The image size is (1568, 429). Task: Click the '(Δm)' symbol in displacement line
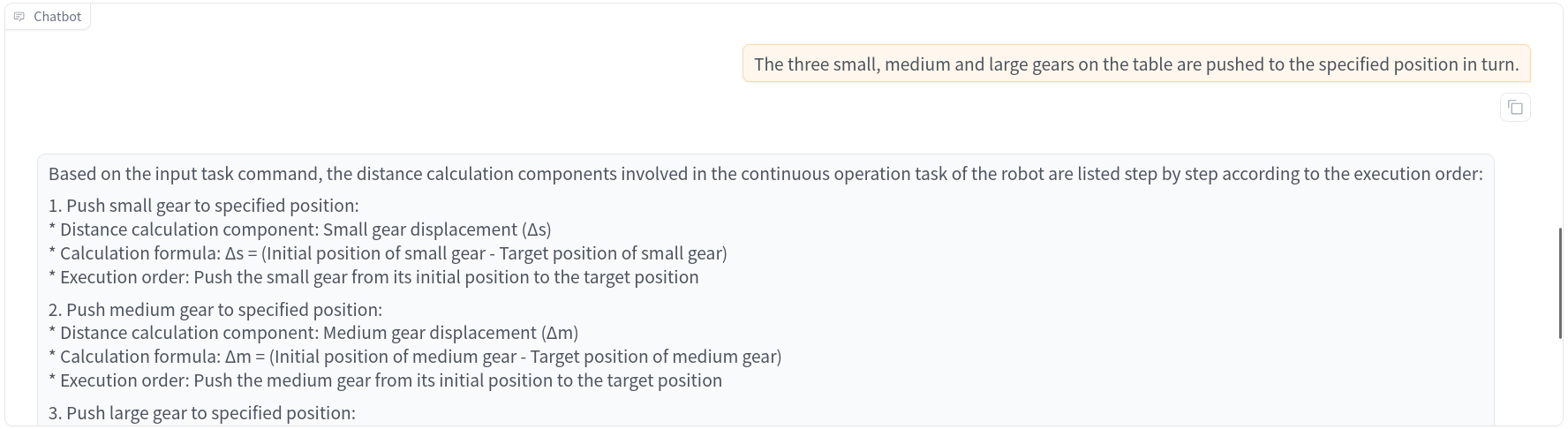561,333
